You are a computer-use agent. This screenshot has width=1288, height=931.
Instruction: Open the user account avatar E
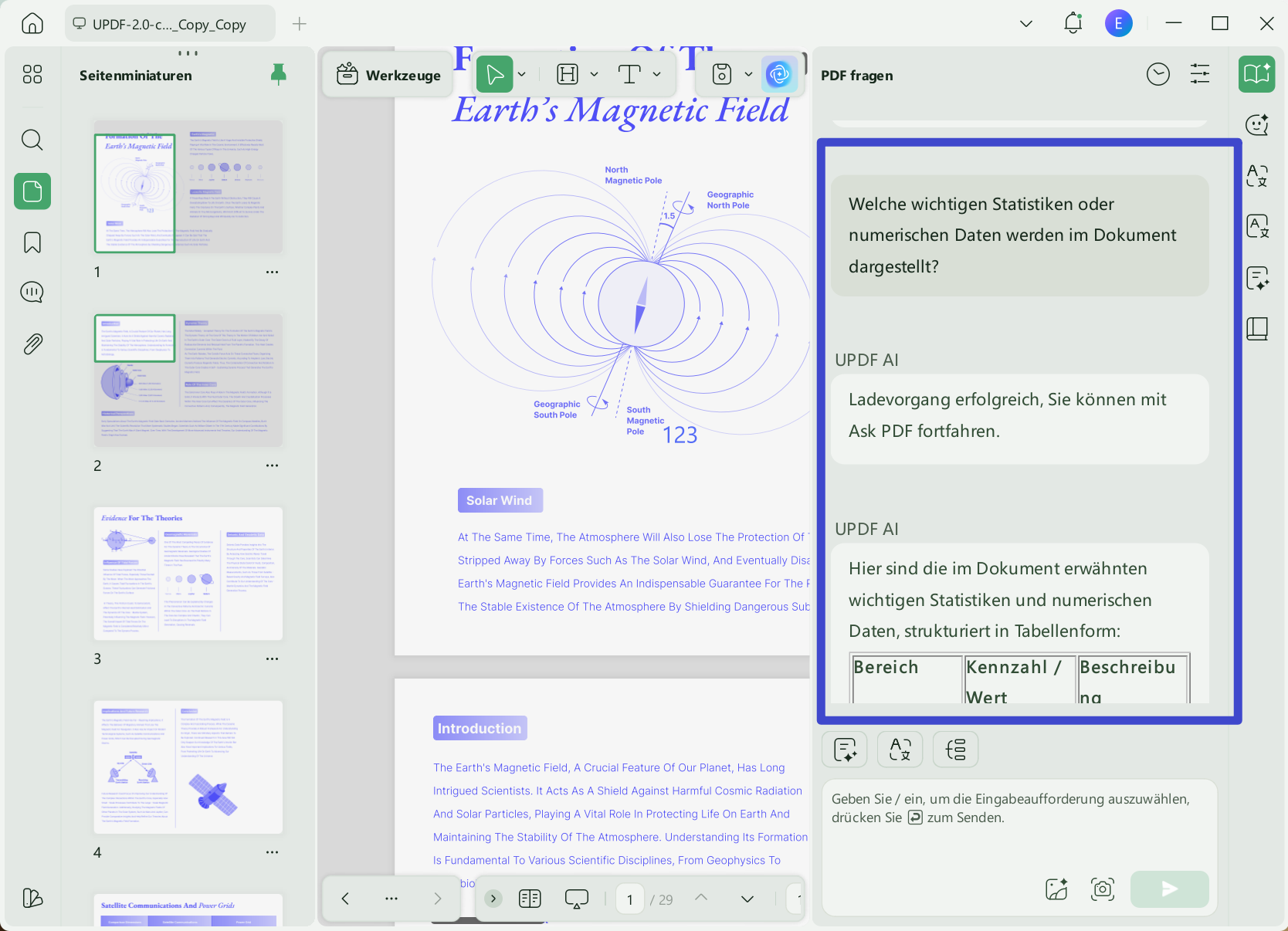(1119, 23)
